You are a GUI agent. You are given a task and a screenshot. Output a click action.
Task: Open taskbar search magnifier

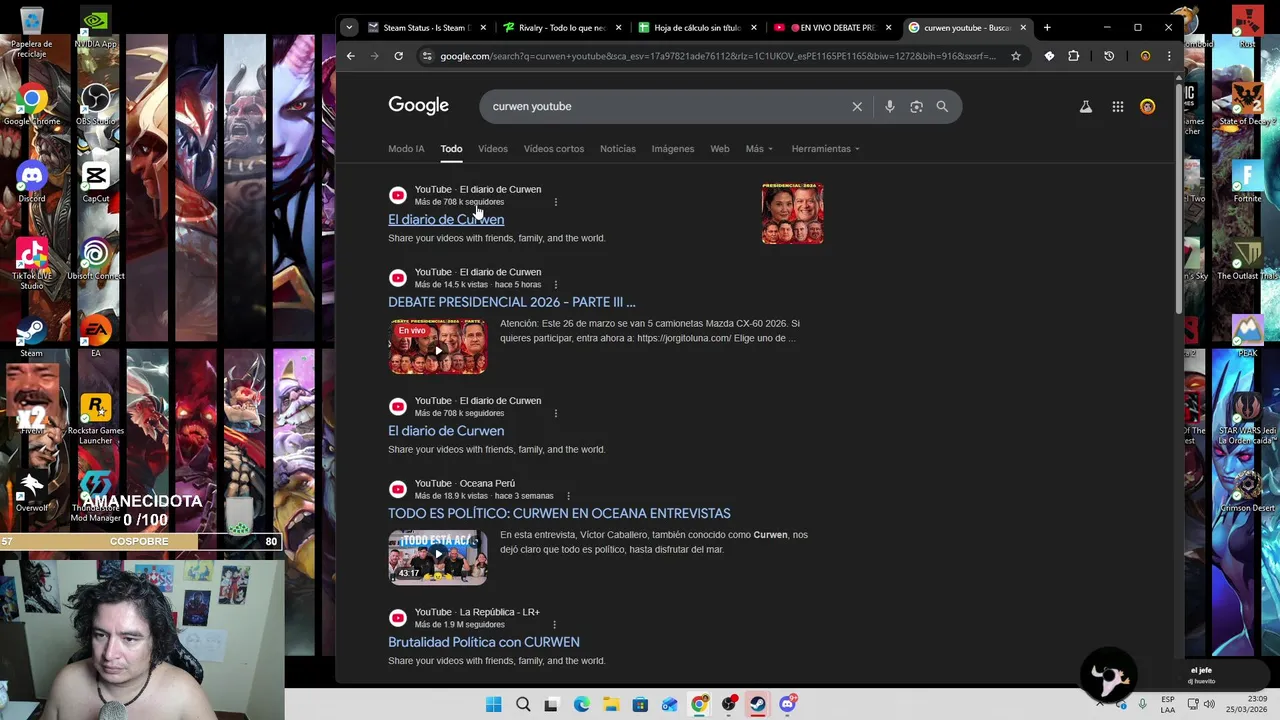[x=523, y=704]
